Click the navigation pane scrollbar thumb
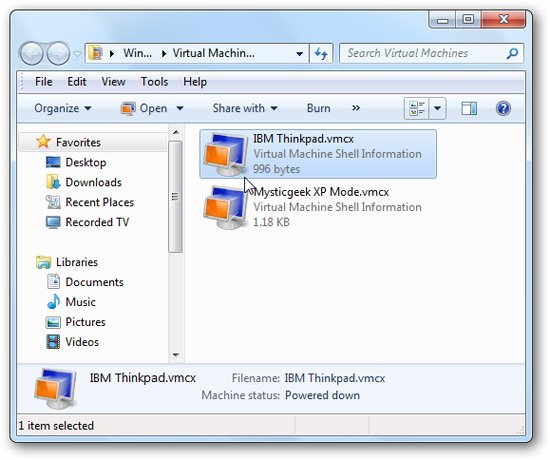Screen dimensions: 550x460 point(175,197)
